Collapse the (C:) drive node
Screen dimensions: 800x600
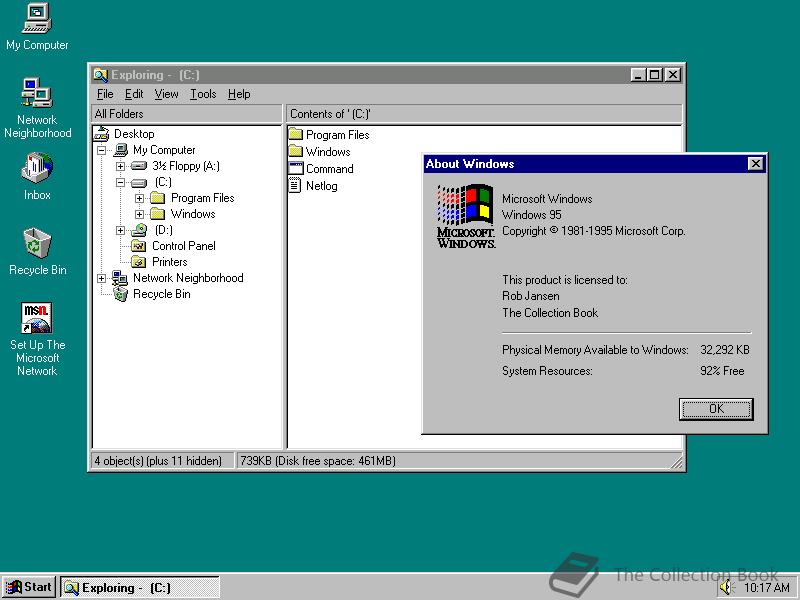[120, 182]
